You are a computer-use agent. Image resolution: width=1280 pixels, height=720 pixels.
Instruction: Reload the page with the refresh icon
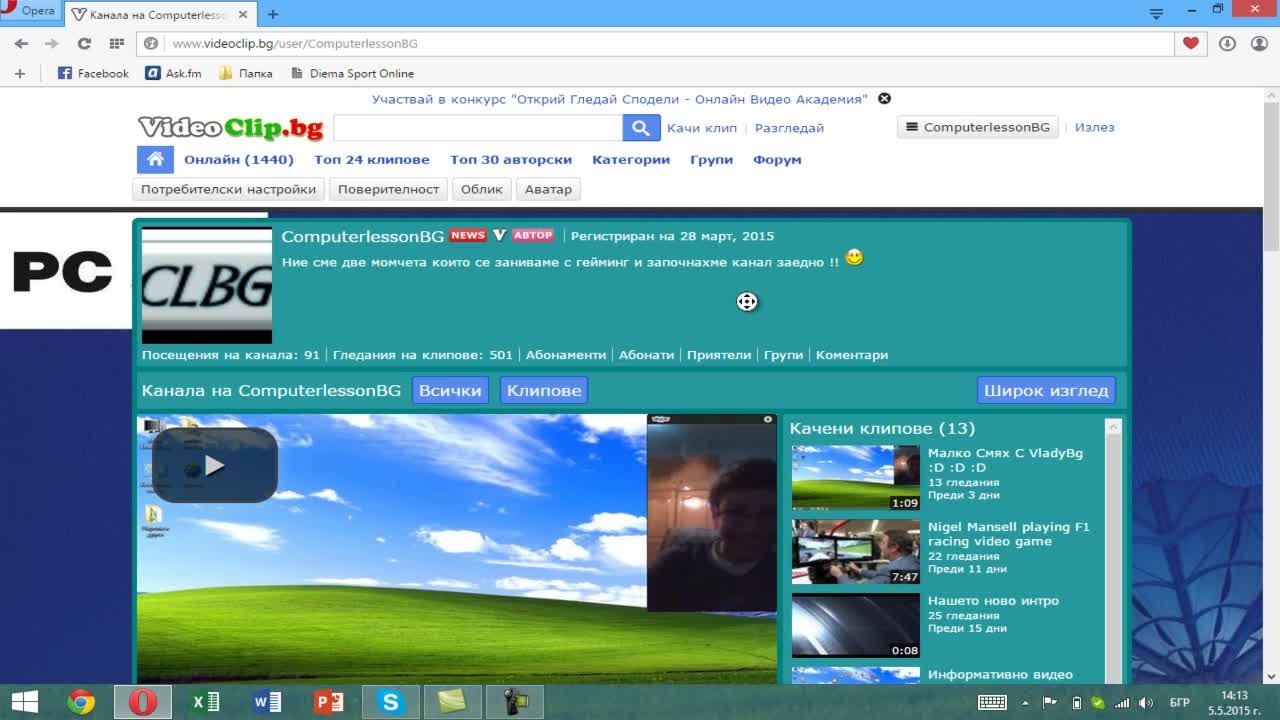[x=84, y=43]
